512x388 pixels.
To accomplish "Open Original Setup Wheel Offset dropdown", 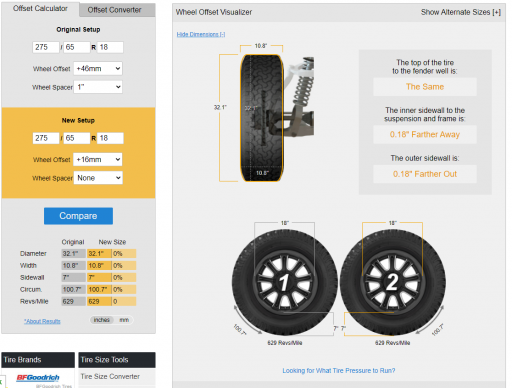I will click(x=98, y=69).
